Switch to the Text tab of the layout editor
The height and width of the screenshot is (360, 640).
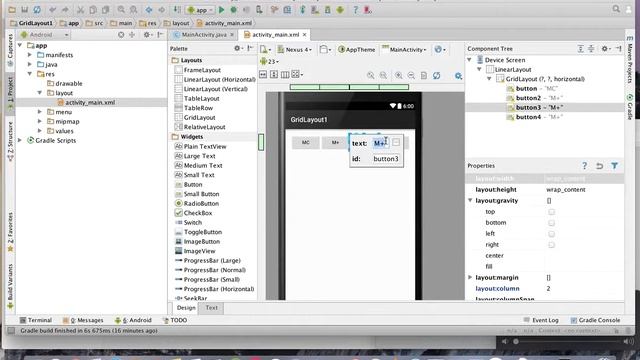(211, 308)
